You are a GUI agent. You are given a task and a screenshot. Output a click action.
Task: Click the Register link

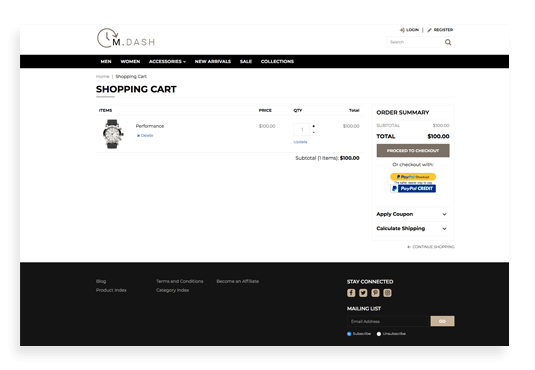coord(440,30)
